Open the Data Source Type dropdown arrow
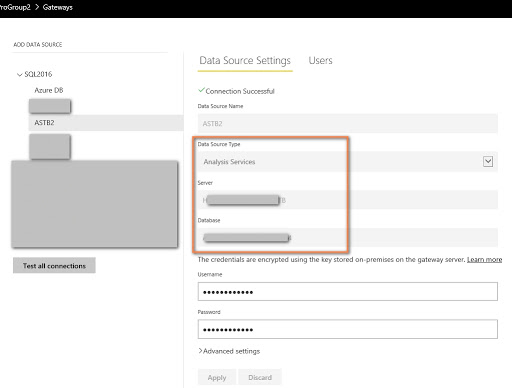Screen dimensions: 512x388 pos(488,162)
